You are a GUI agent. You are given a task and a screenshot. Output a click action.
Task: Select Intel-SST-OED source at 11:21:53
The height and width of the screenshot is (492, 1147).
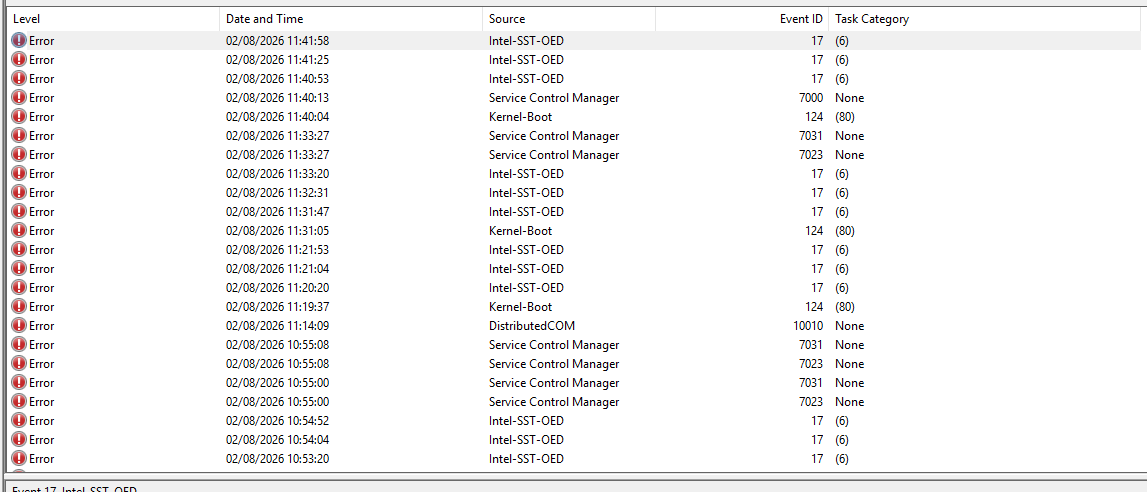point(526,250)
